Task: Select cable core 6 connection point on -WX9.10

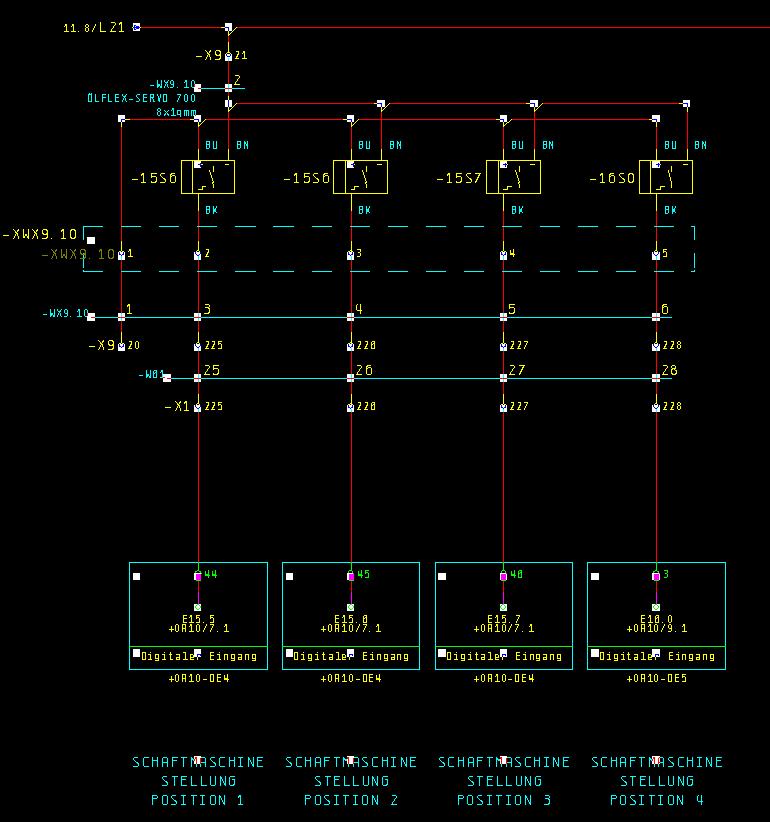Action: 656,317
